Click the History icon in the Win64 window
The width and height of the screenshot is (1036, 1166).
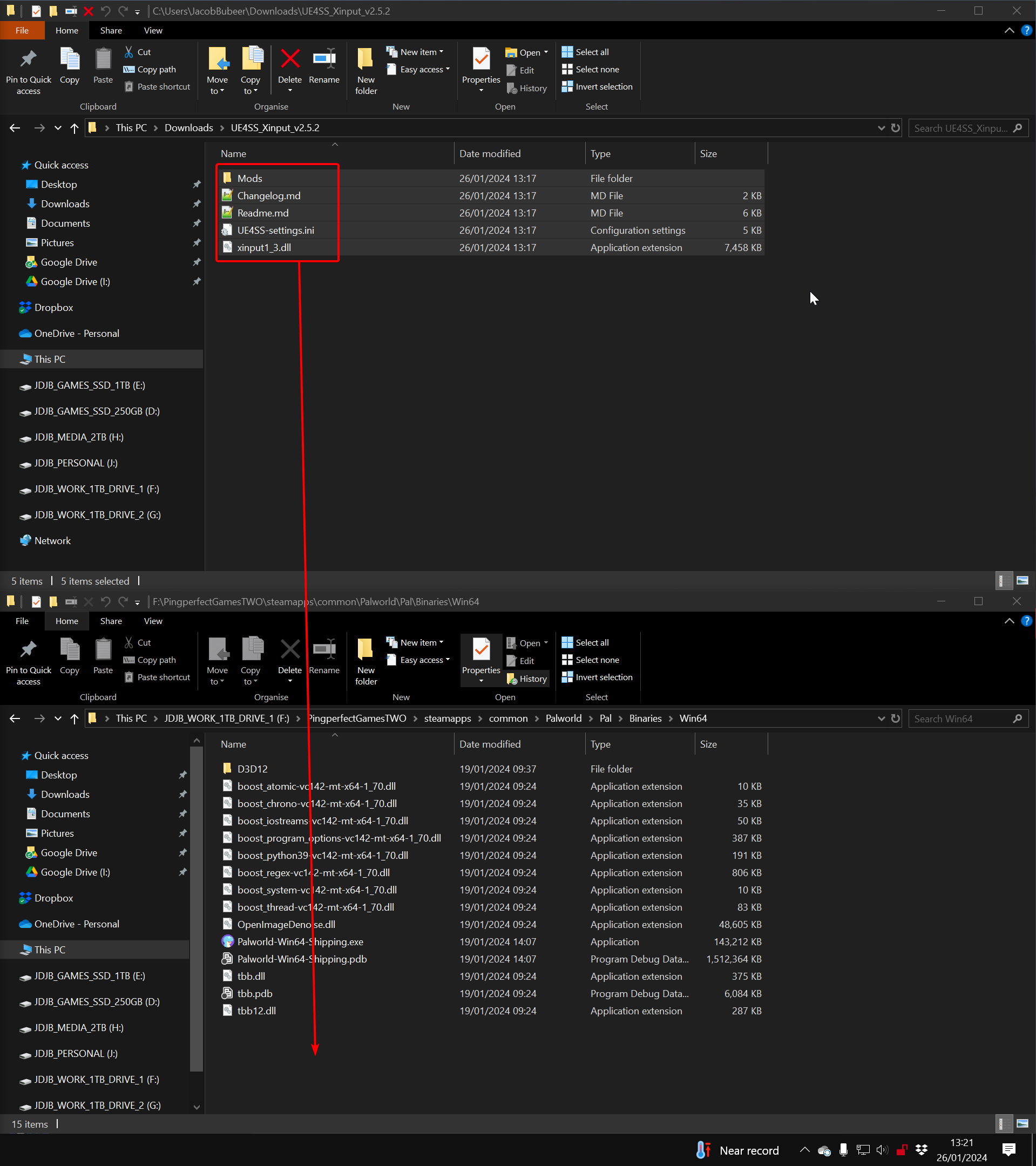click(x=526, y=679)
